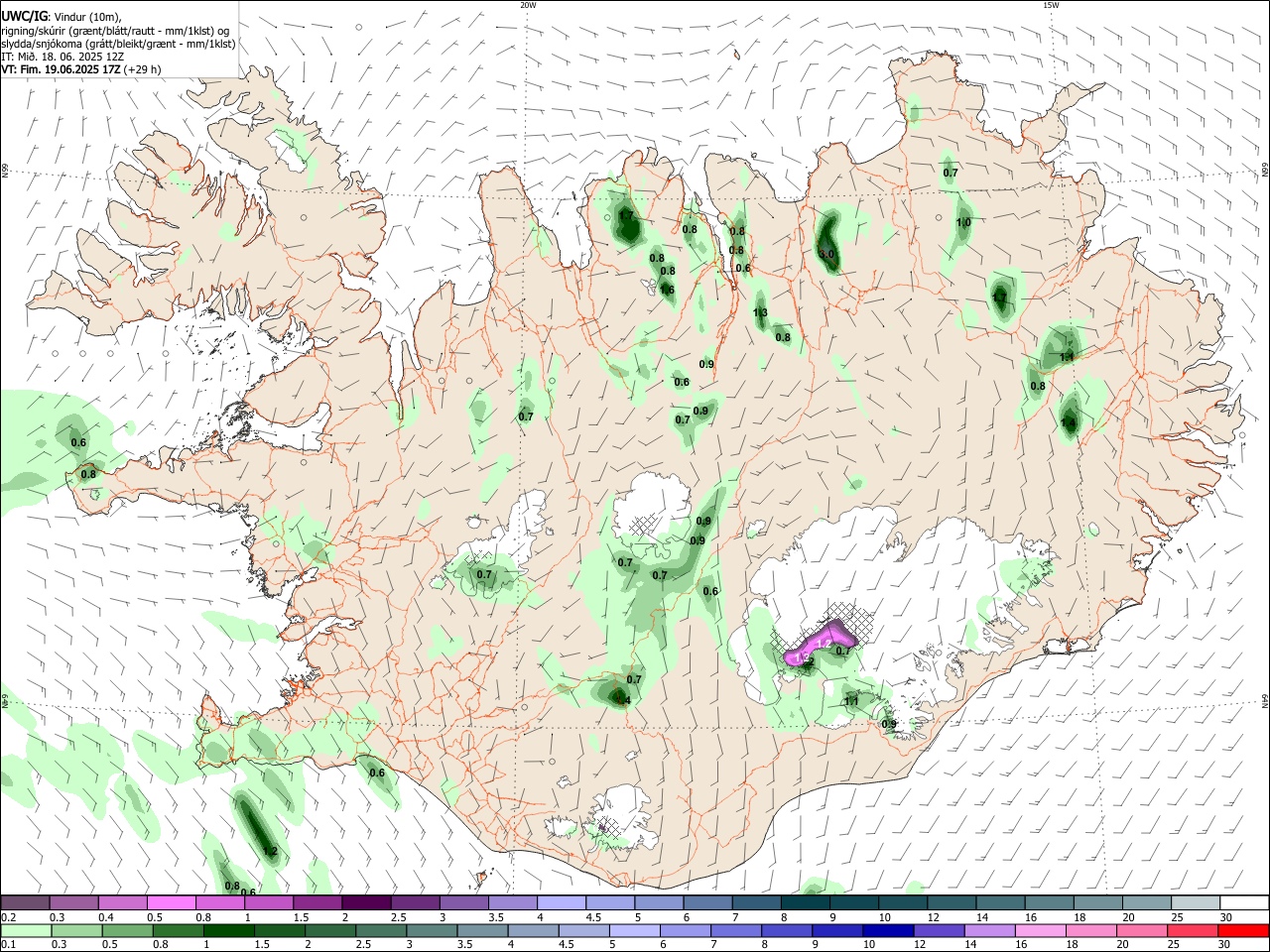
Task: Pick the light lavender 4 snow legend swatch
Action: tap(561, 902)
